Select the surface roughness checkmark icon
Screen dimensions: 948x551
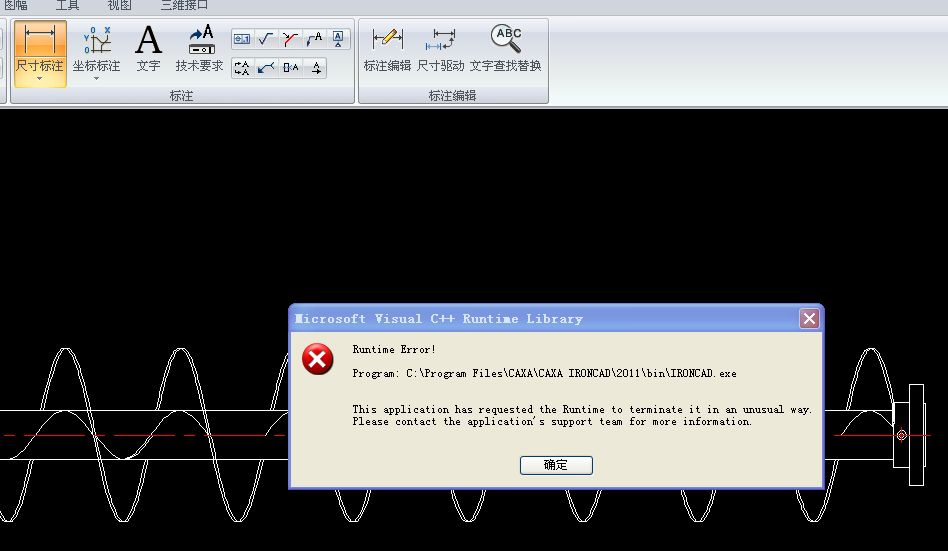[x=265, y=39]
